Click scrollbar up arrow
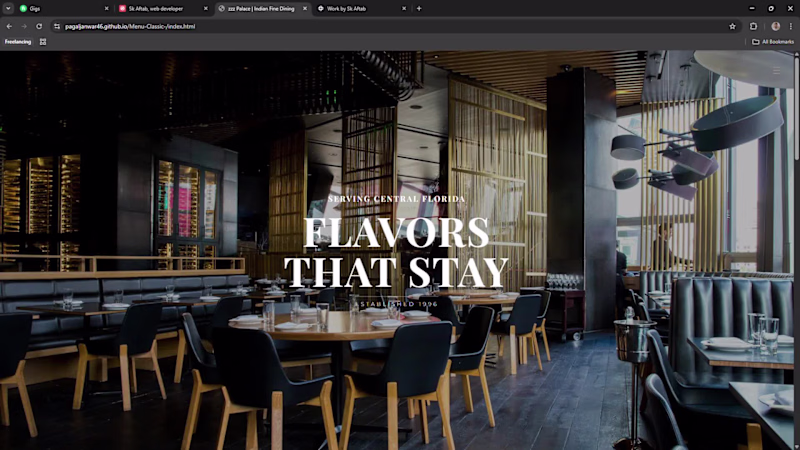This screenshot has width=800, height=450. pos(797,53)
